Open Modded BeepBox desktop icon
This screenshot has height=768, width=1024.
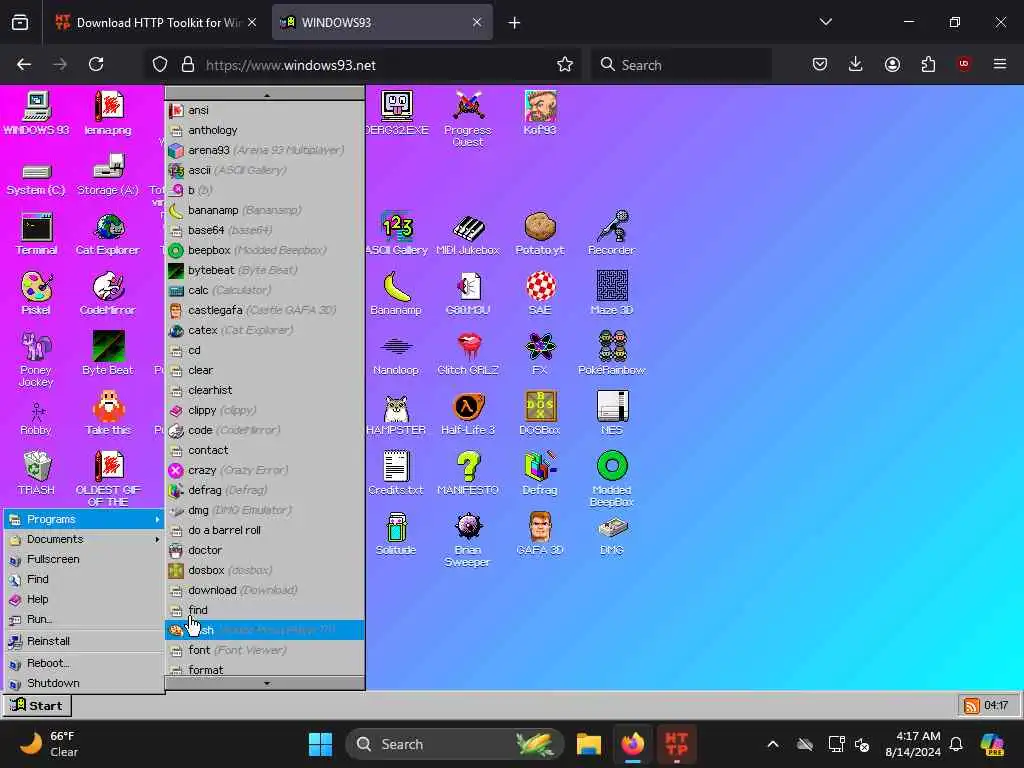[x=612, y=479]
